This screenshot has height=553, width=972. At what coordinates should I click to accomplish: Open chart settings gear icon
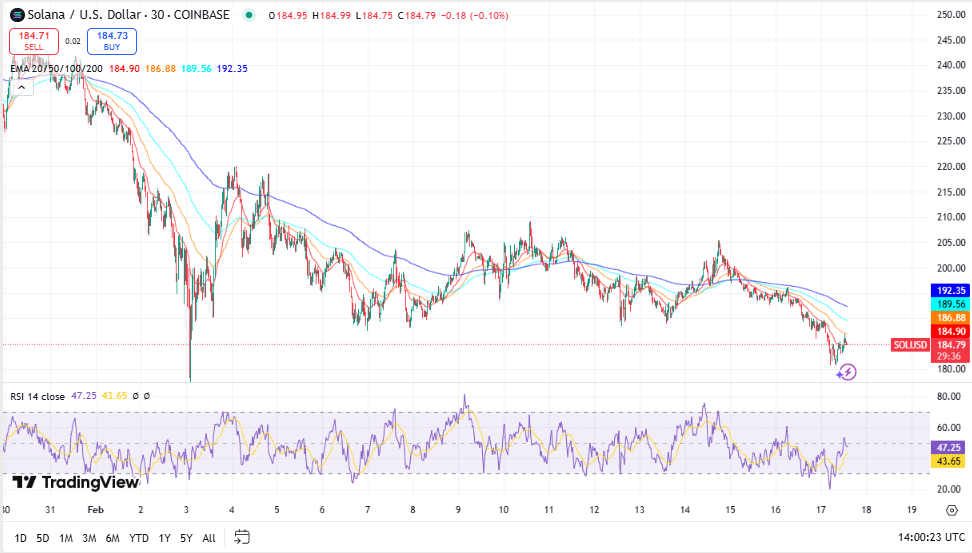tap(952, 510)
